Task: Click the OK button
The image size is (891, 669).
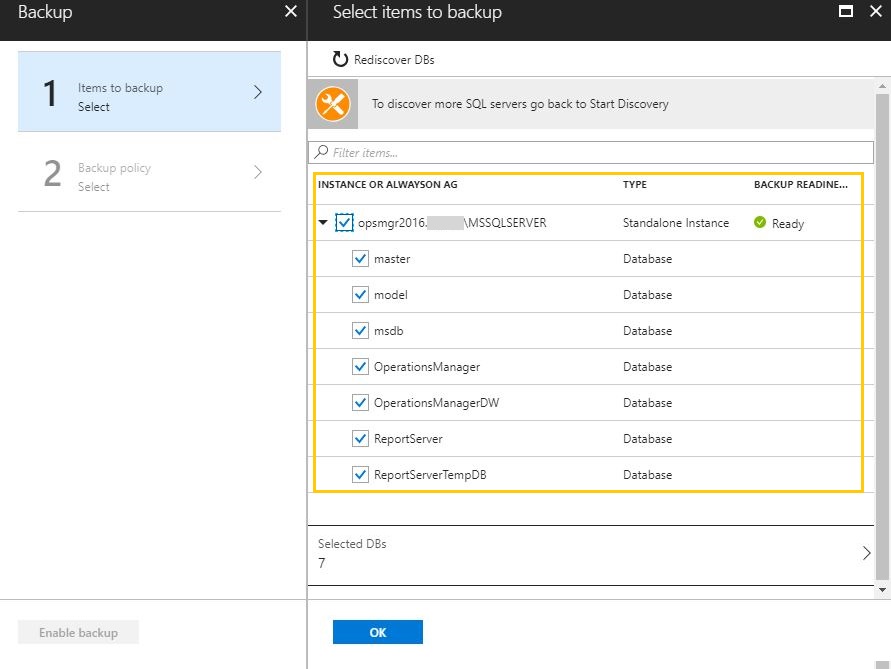Action: coord(378,632)
